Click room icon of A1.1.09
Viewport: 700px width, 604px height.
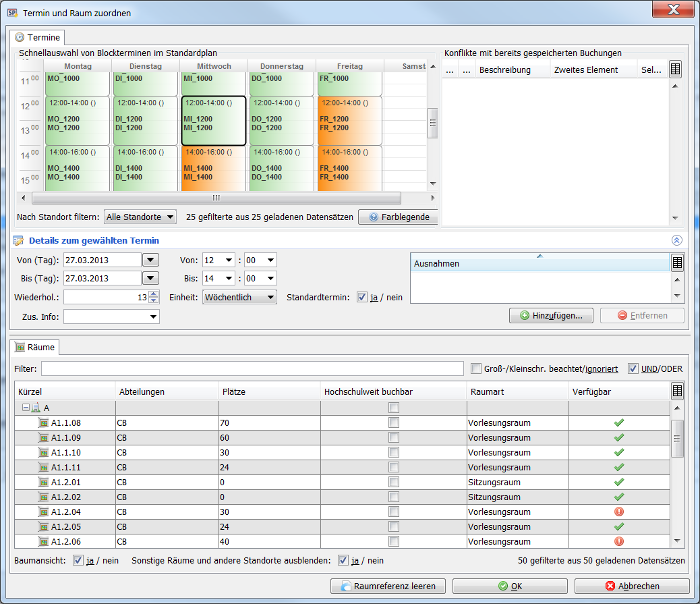coord(43,437)
